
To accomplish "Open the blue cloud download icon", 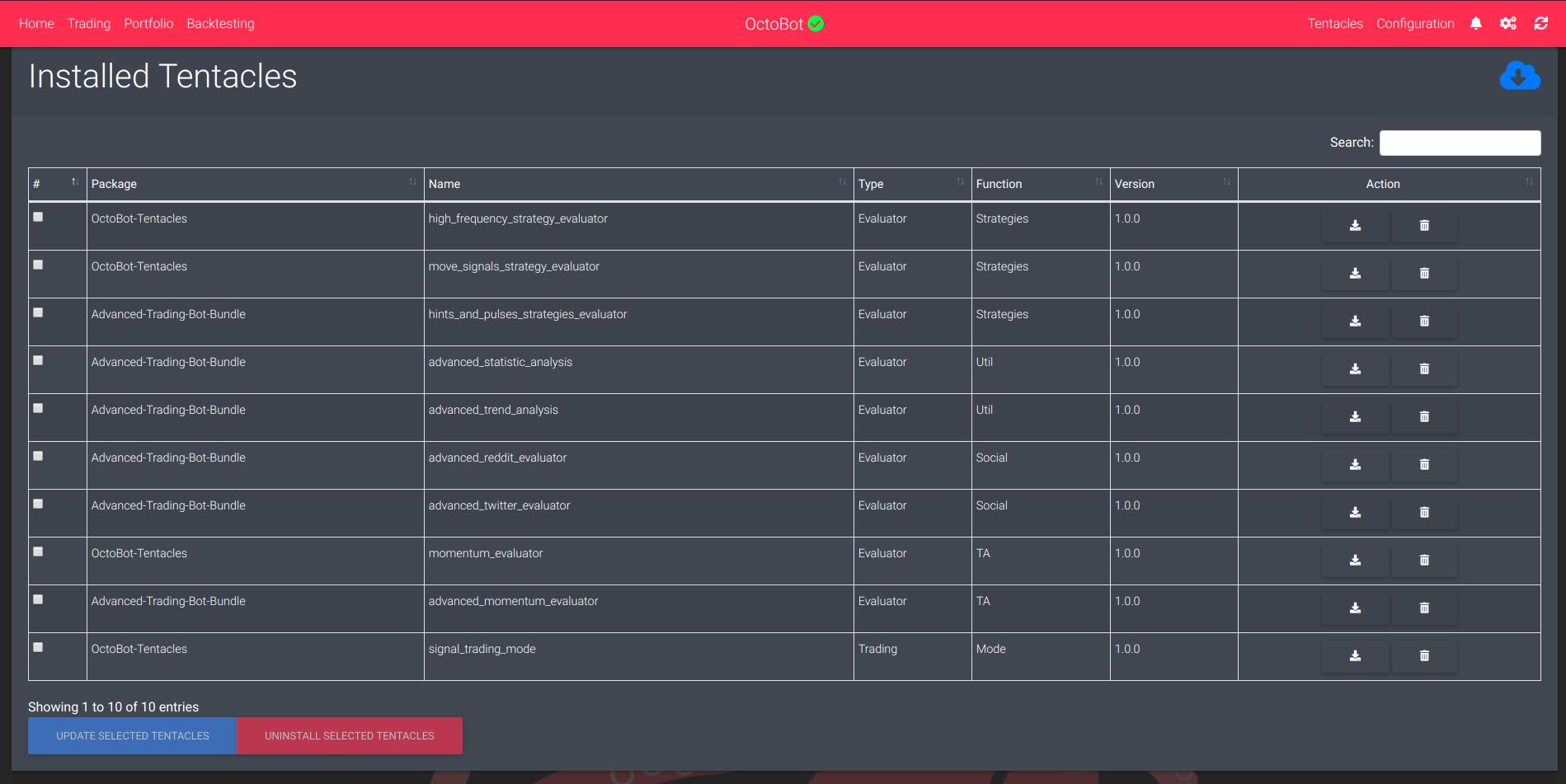I will 1520,76.
